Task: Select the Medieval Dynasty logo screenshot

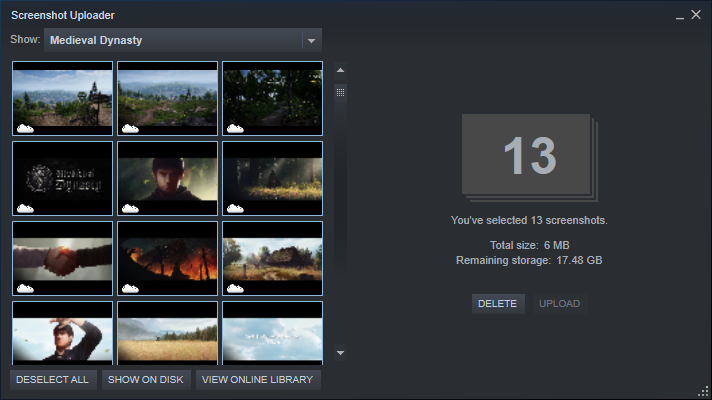Action: pyautogui.click(x=63, y=178)
